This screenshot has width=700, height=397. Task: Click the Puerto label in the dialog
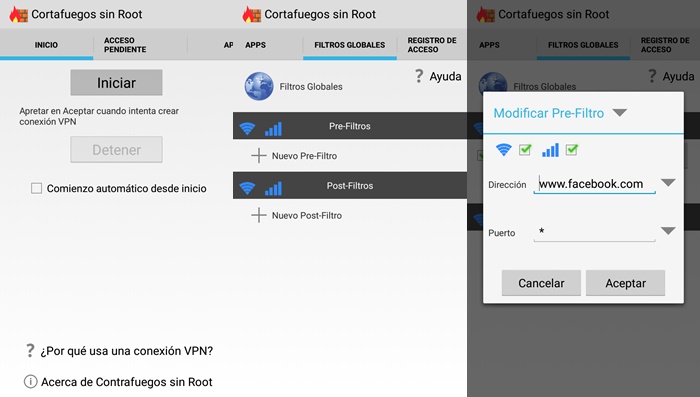point(501,233)
